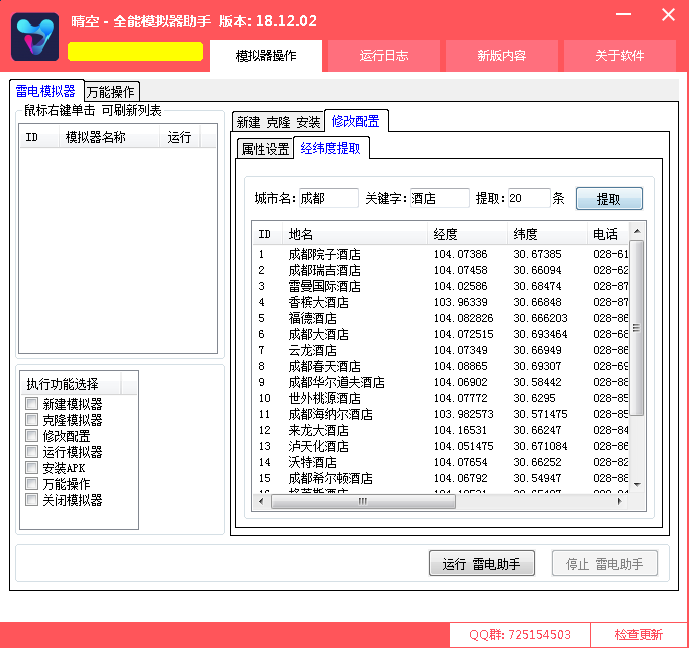This screenshot has height=648, width=689.
Task: Select row 成都华尔道夫酒店
Action: click(x=441, y=382)
